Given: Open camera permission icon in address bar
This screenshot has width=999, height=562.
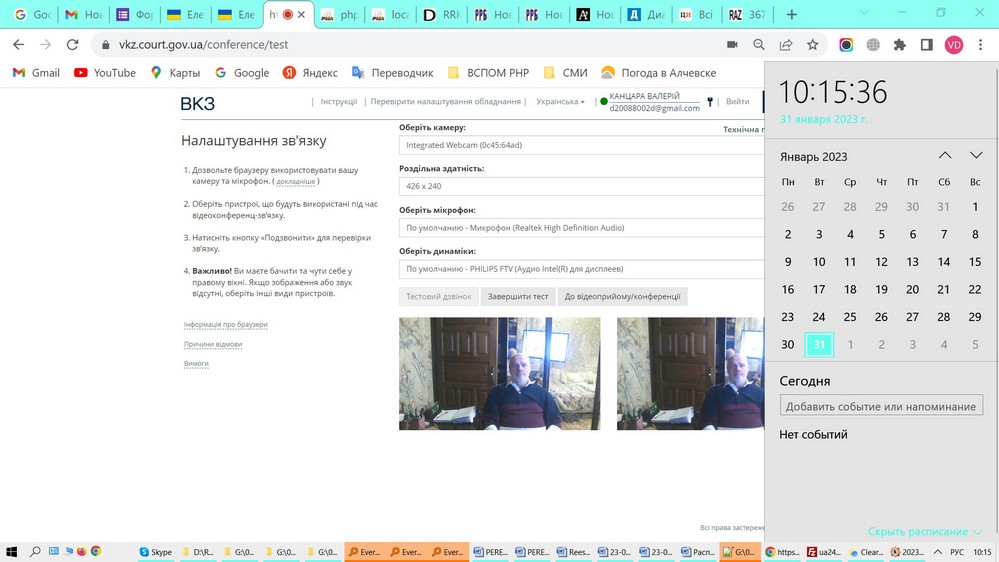Looking at the screenshot, I should 732,45.
